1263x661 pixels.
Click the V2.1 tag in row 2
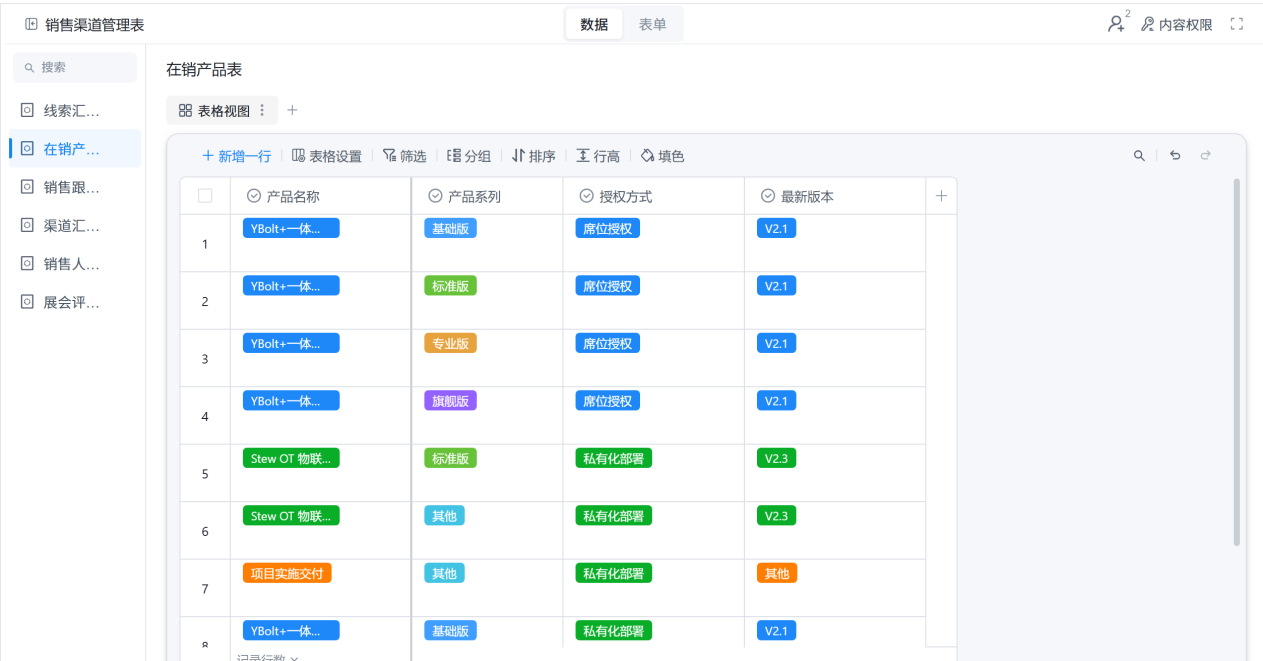(x=776, y=286)
